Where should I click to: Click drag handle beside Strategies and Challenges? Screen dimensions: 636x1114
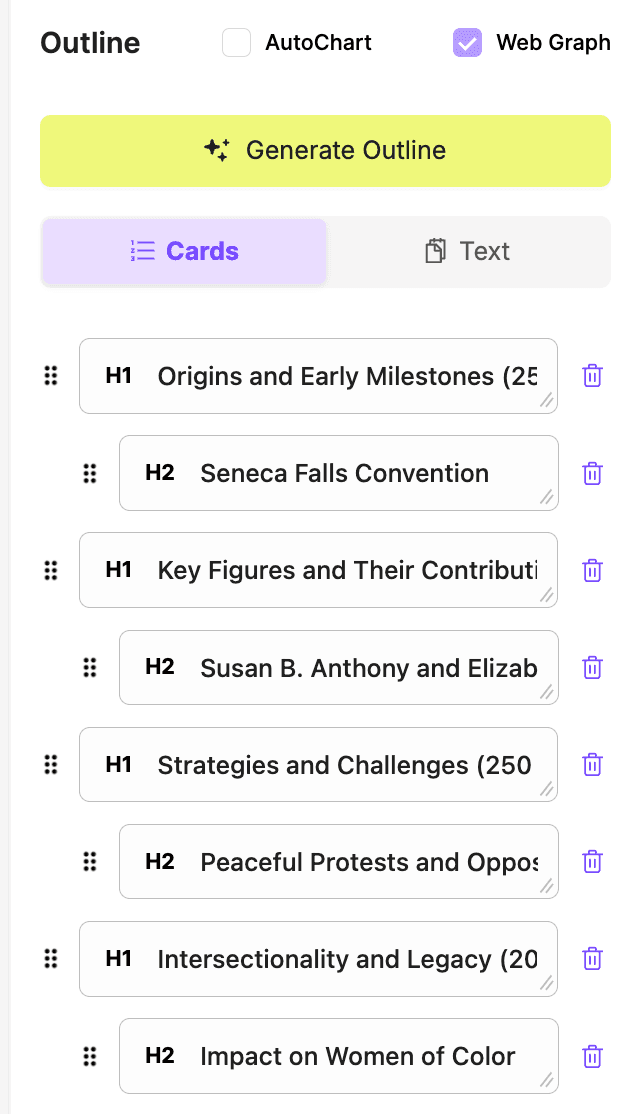tap(51, 765)
